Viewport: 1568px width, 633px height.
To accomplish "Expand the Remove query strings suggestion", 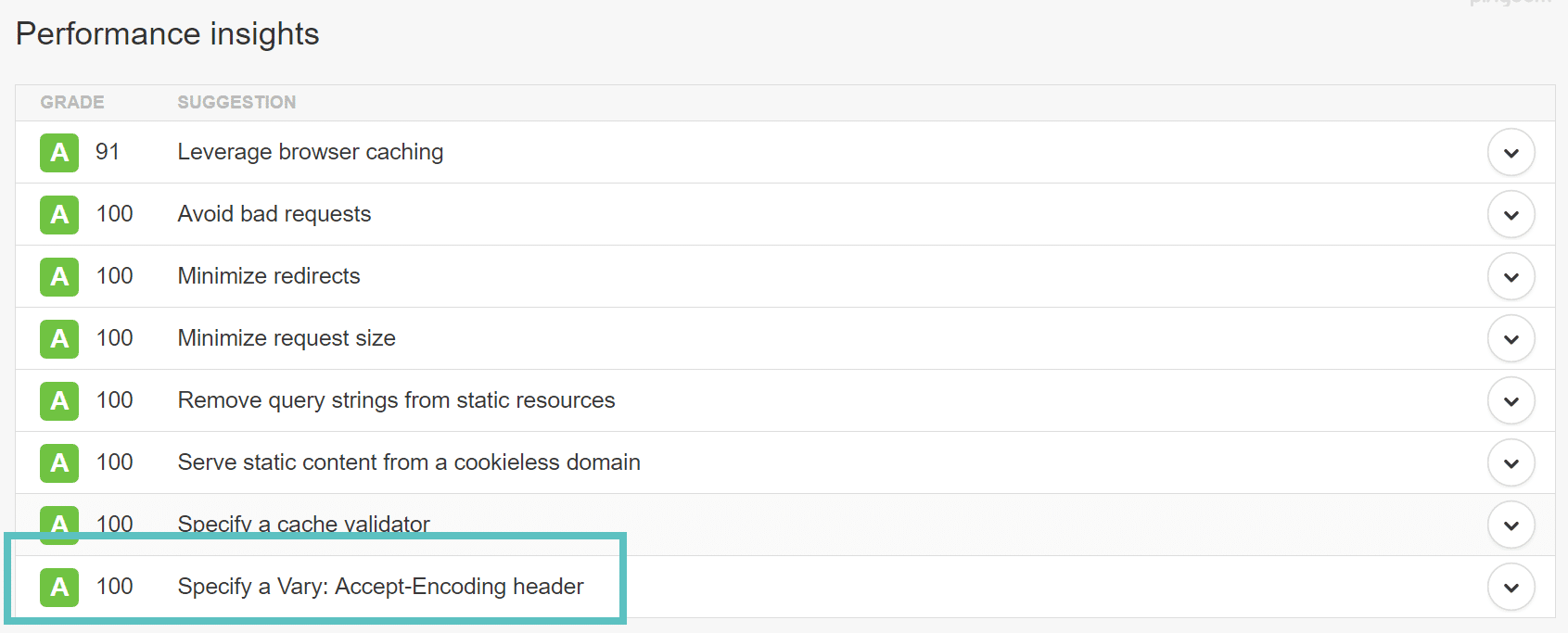I will 1511,400.
